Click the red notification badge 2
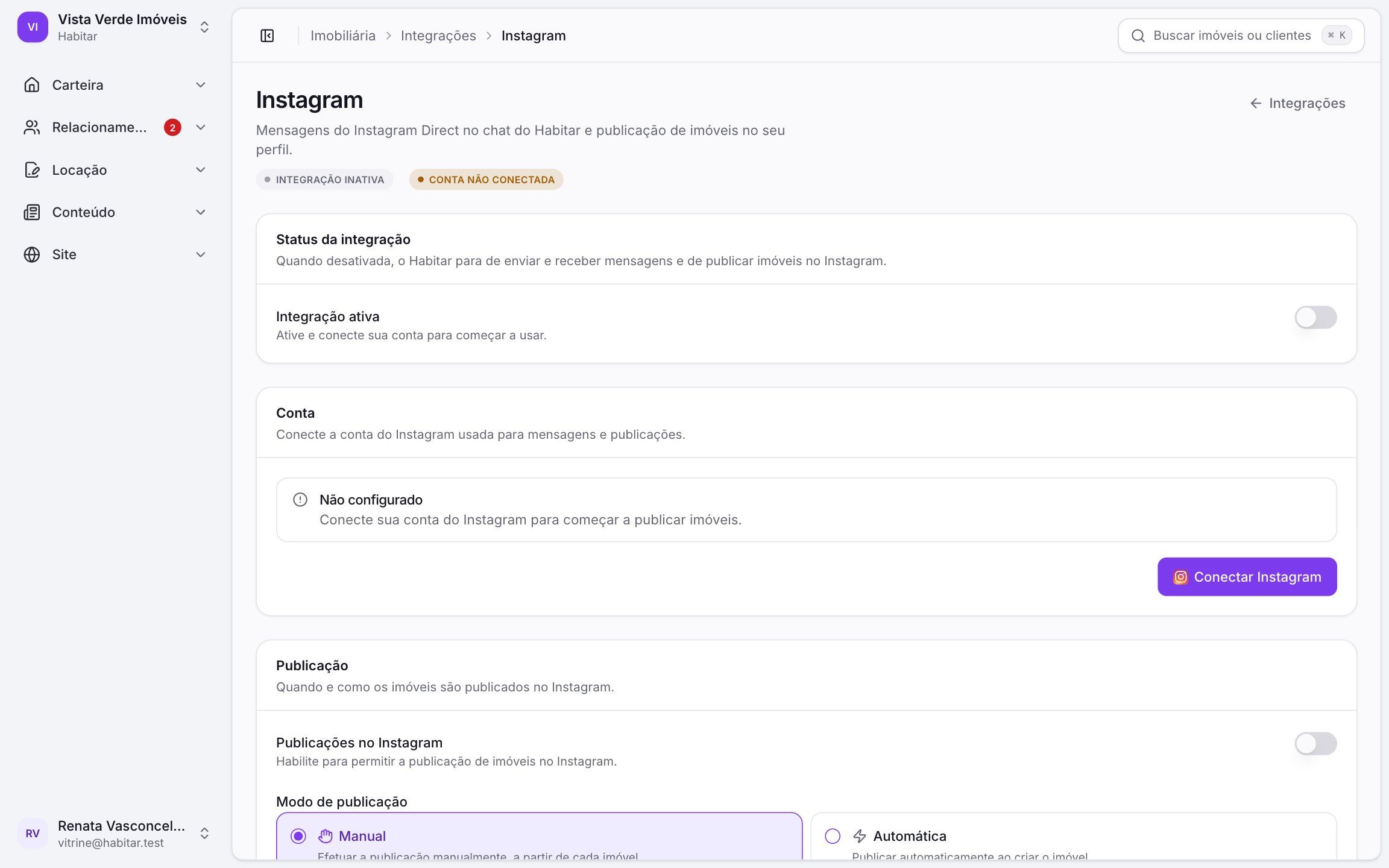 (x=172, y=128)
